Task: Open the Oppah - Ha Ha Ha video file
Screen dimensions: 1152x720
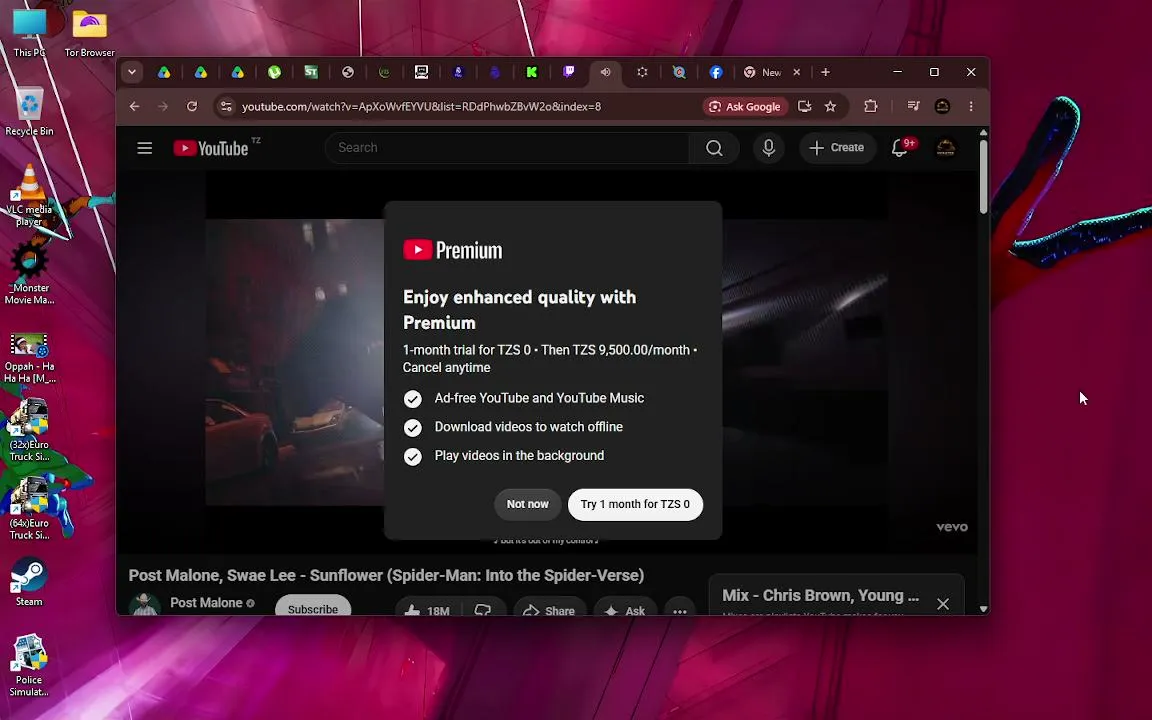Action: pos(29,358)
